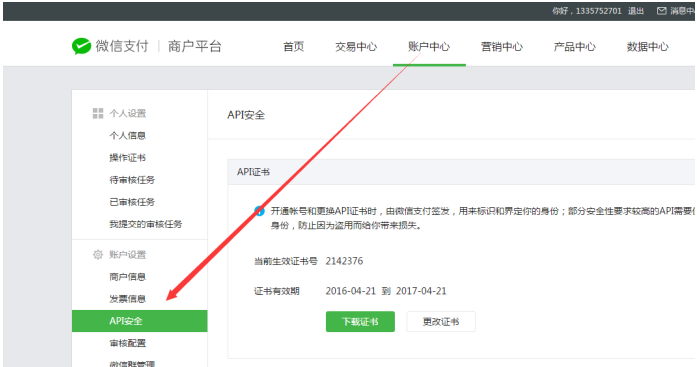697x367 pixels.
Task: Open 审核配置 sidebar entry
Action: coord(128,343)
